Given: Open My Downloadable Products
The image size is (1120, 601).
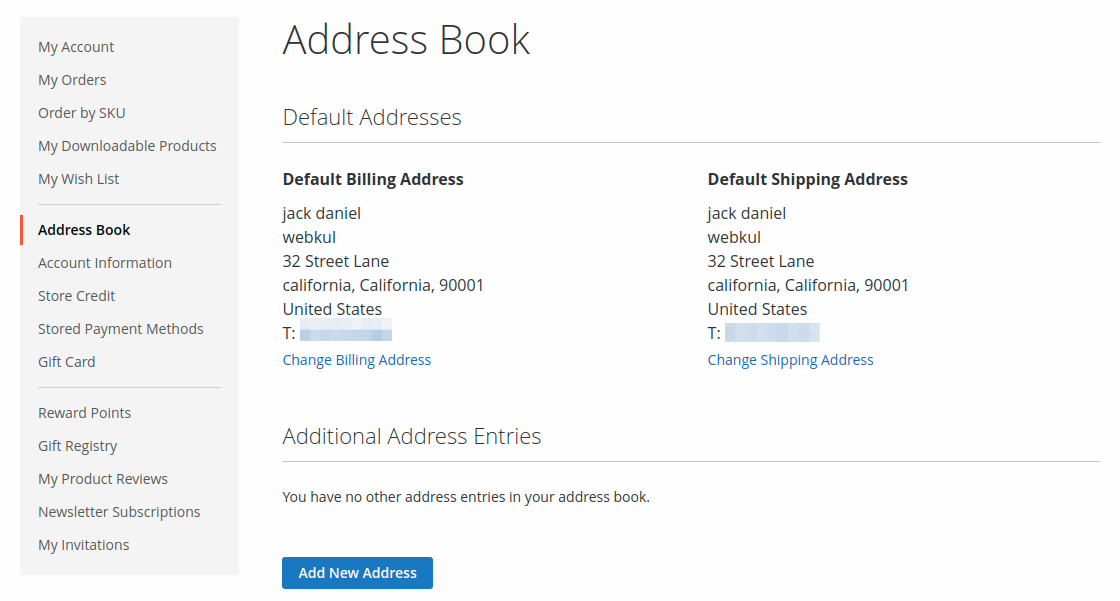Looking at the screenshot, I should 127,145.
